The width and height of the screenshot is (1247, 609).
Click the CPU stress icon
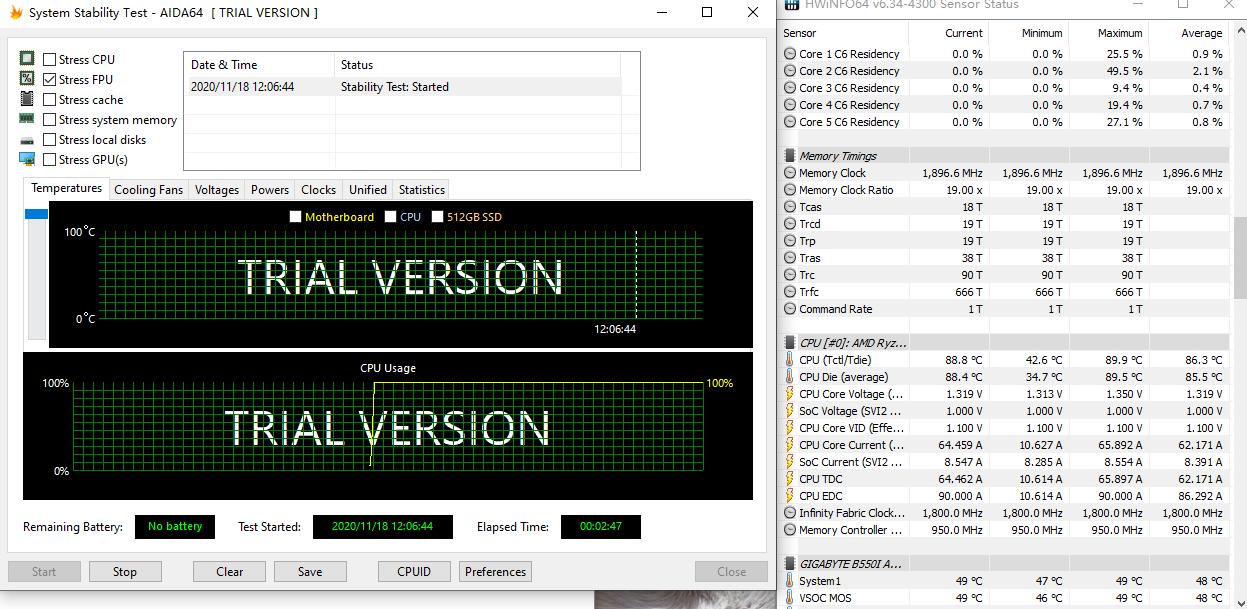[27, 59]
